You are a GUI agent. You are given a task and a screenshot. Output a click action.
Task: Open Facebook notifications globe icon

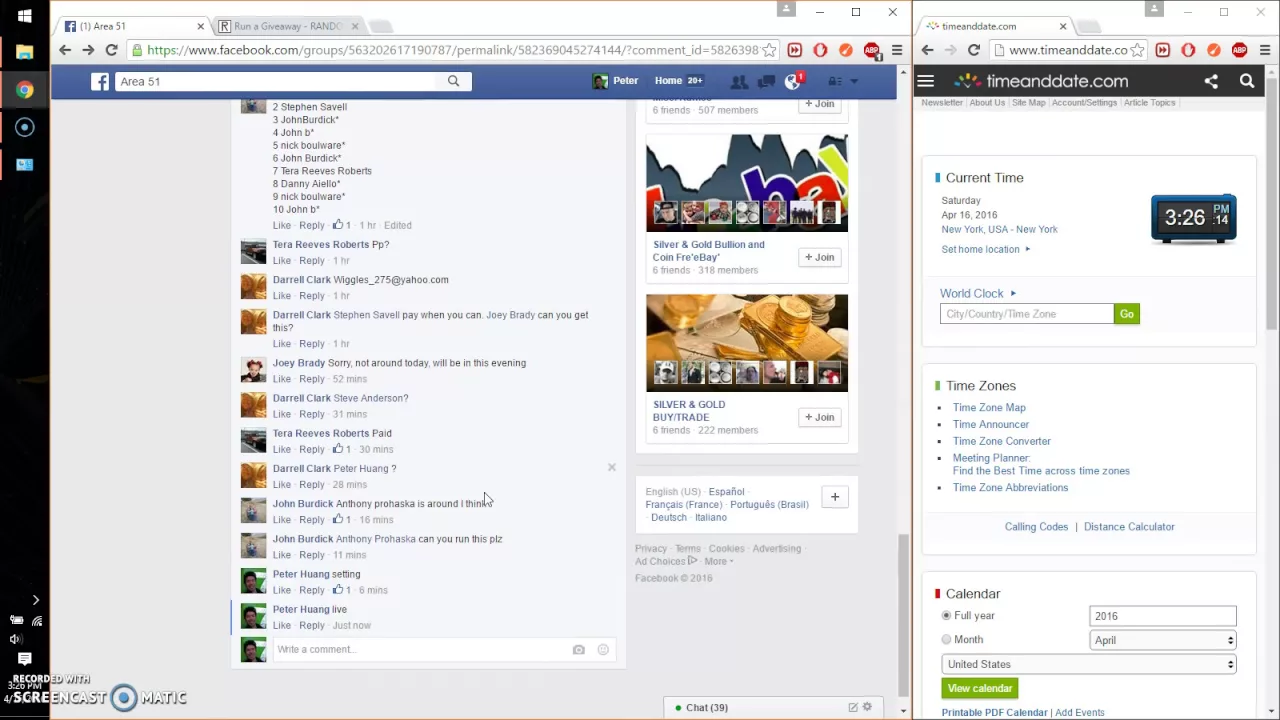tap(793, 81)
